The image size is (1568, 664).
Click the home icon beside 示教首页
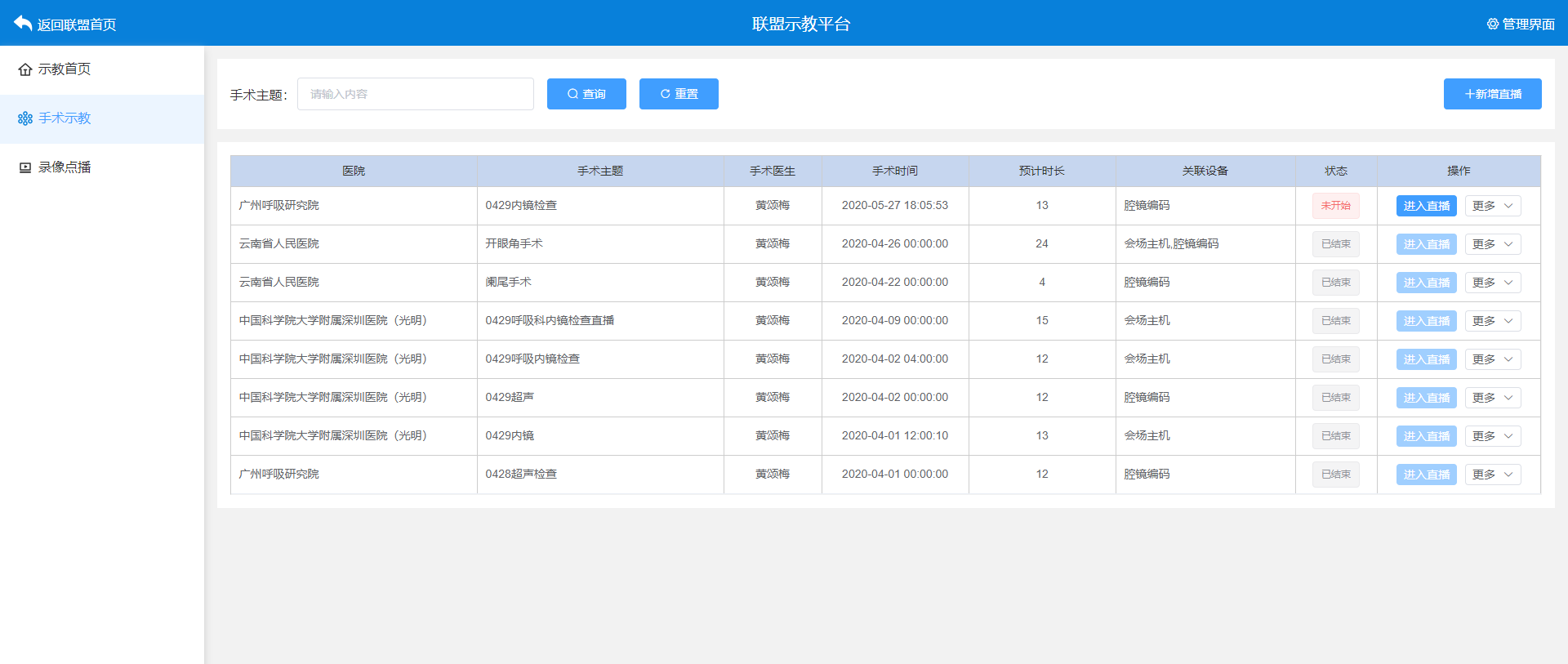[x=25, y=69]
